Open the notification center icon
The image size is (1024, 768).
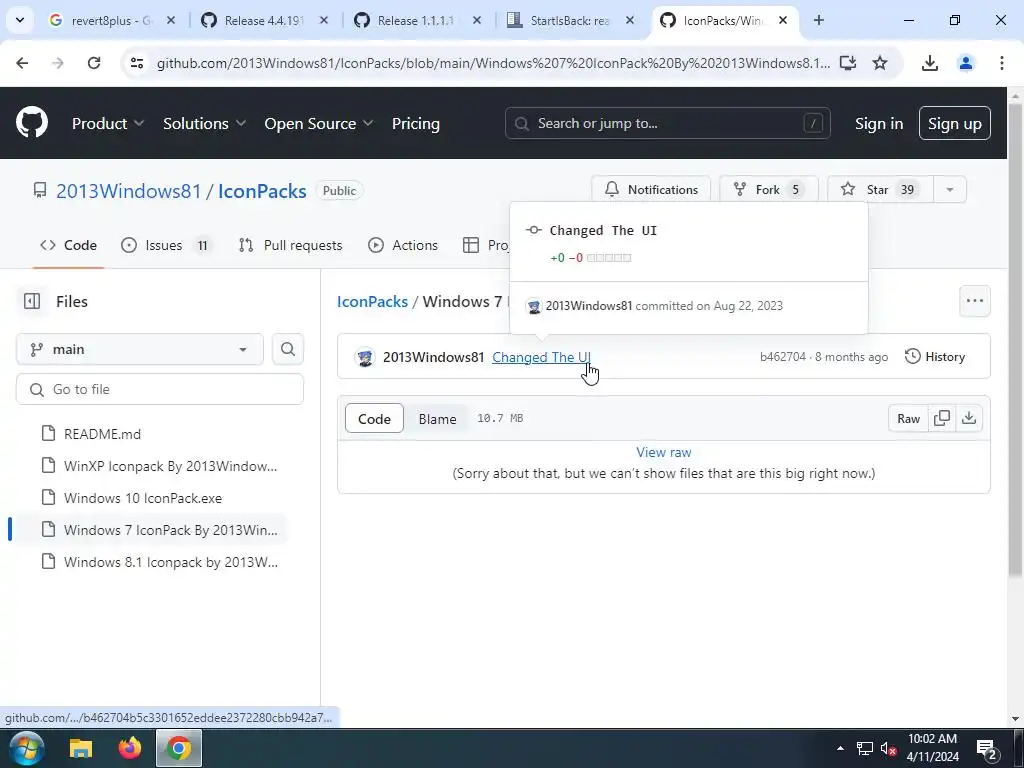coord(986,748)
